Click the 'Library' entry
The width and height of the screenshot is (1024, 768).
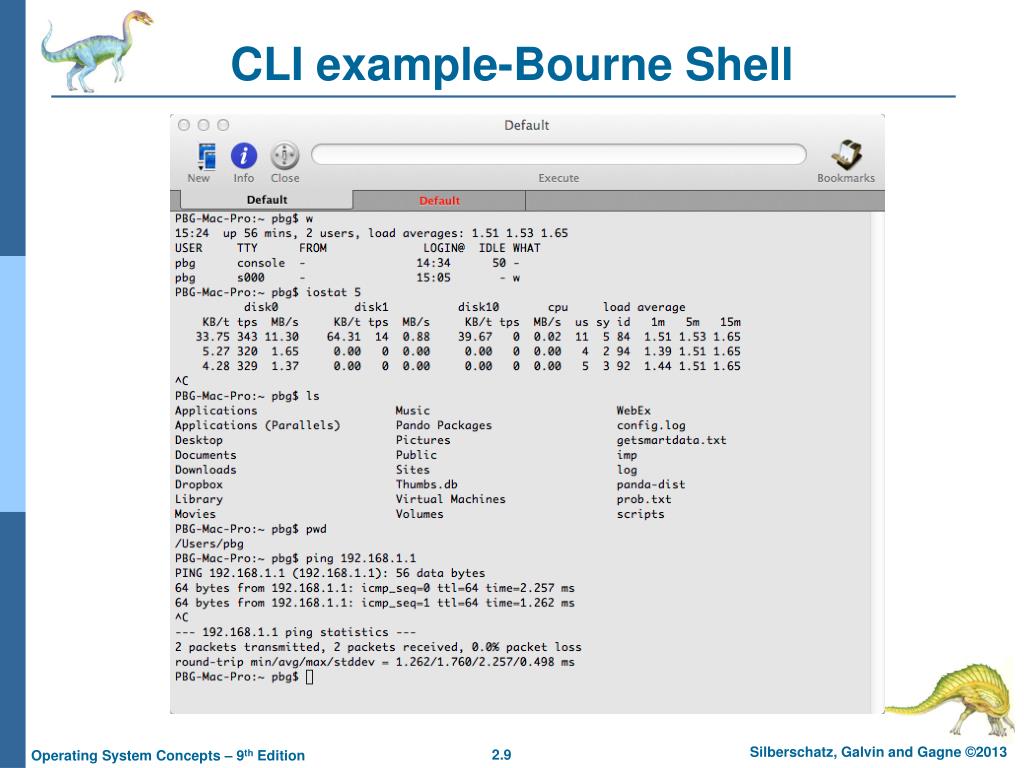point(199,499)
